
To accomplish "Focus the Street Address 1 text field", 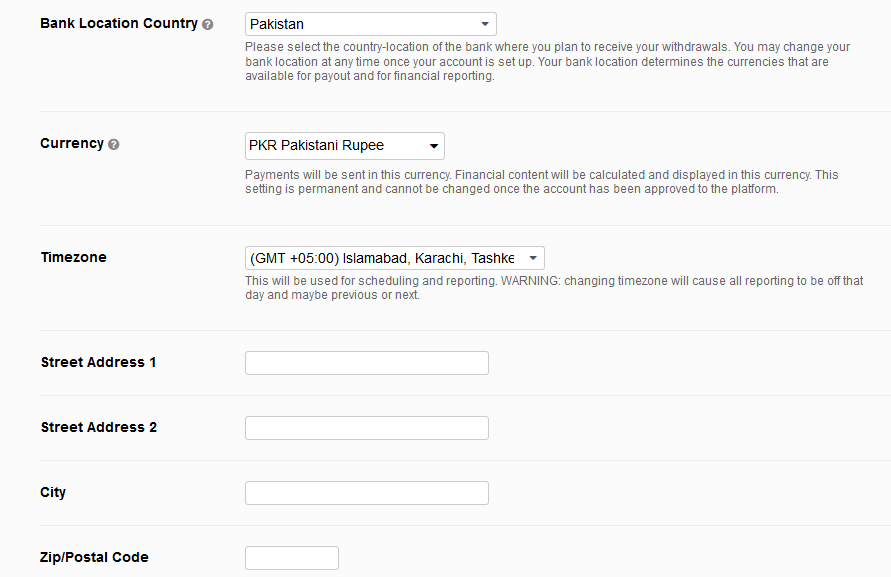I will pyautogui.click(x=367, y=363).
